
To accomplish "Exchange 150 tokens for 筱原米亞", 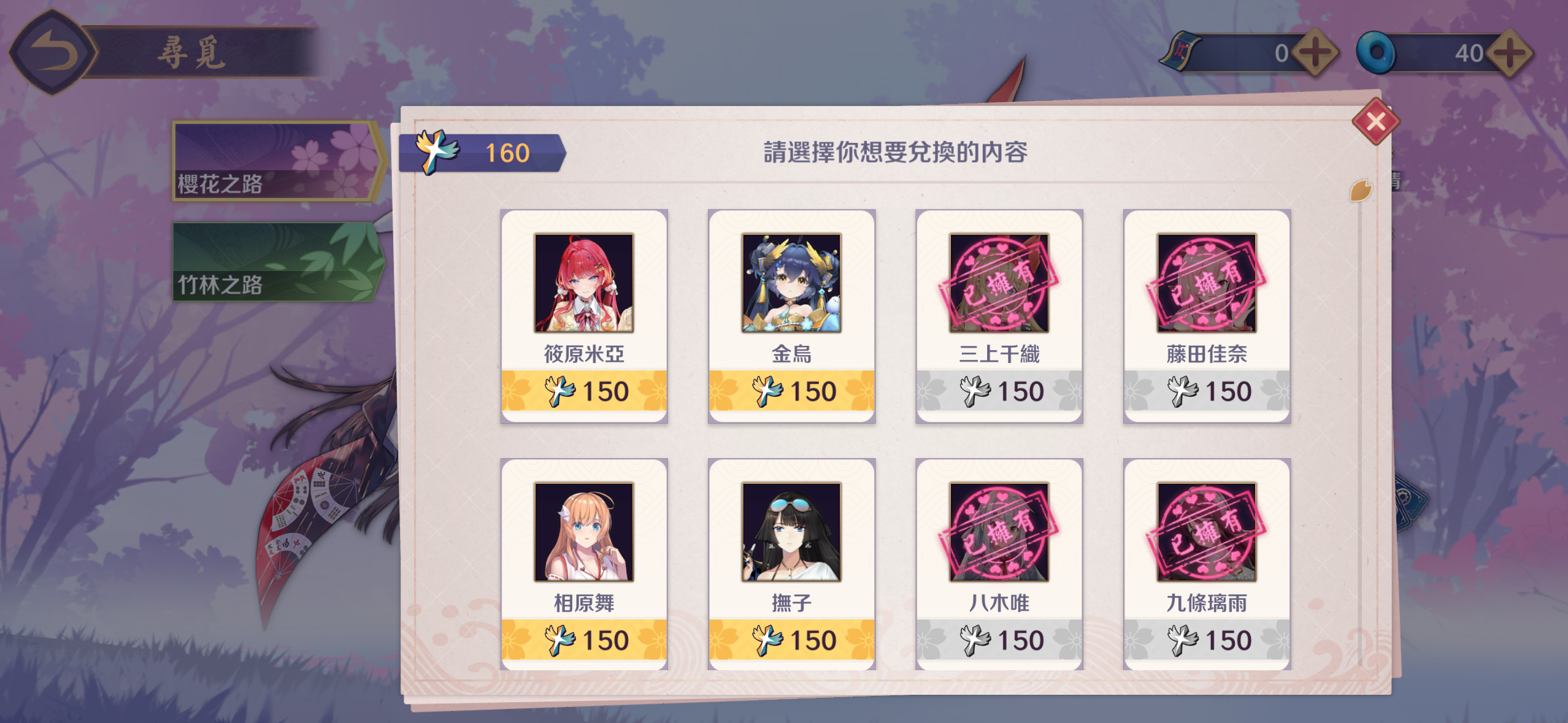I will point(584,391).
